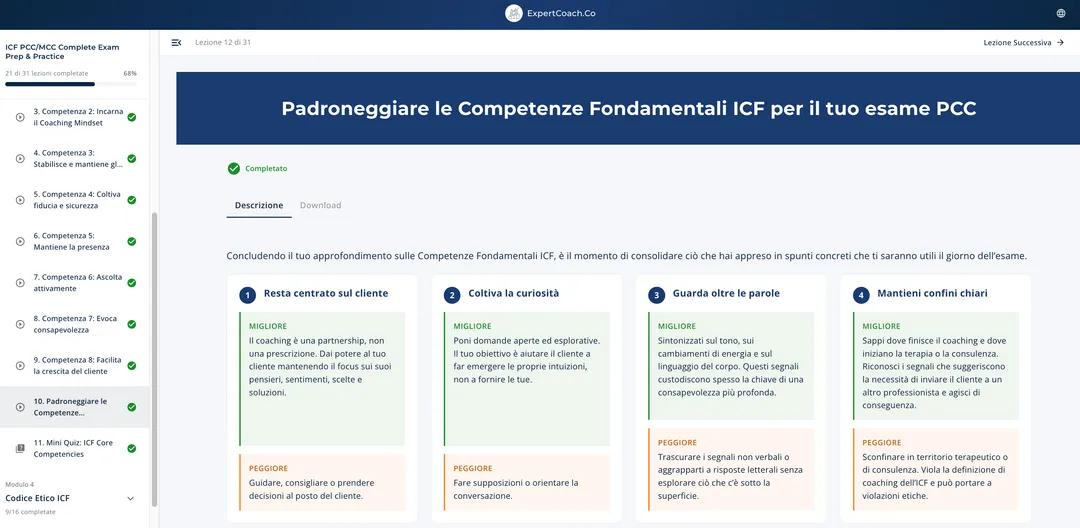Click green check of lesson 3 Competenza 2
Viewport: 1080px width, 528px height.
pyautogui.click(x=132, y=117)
